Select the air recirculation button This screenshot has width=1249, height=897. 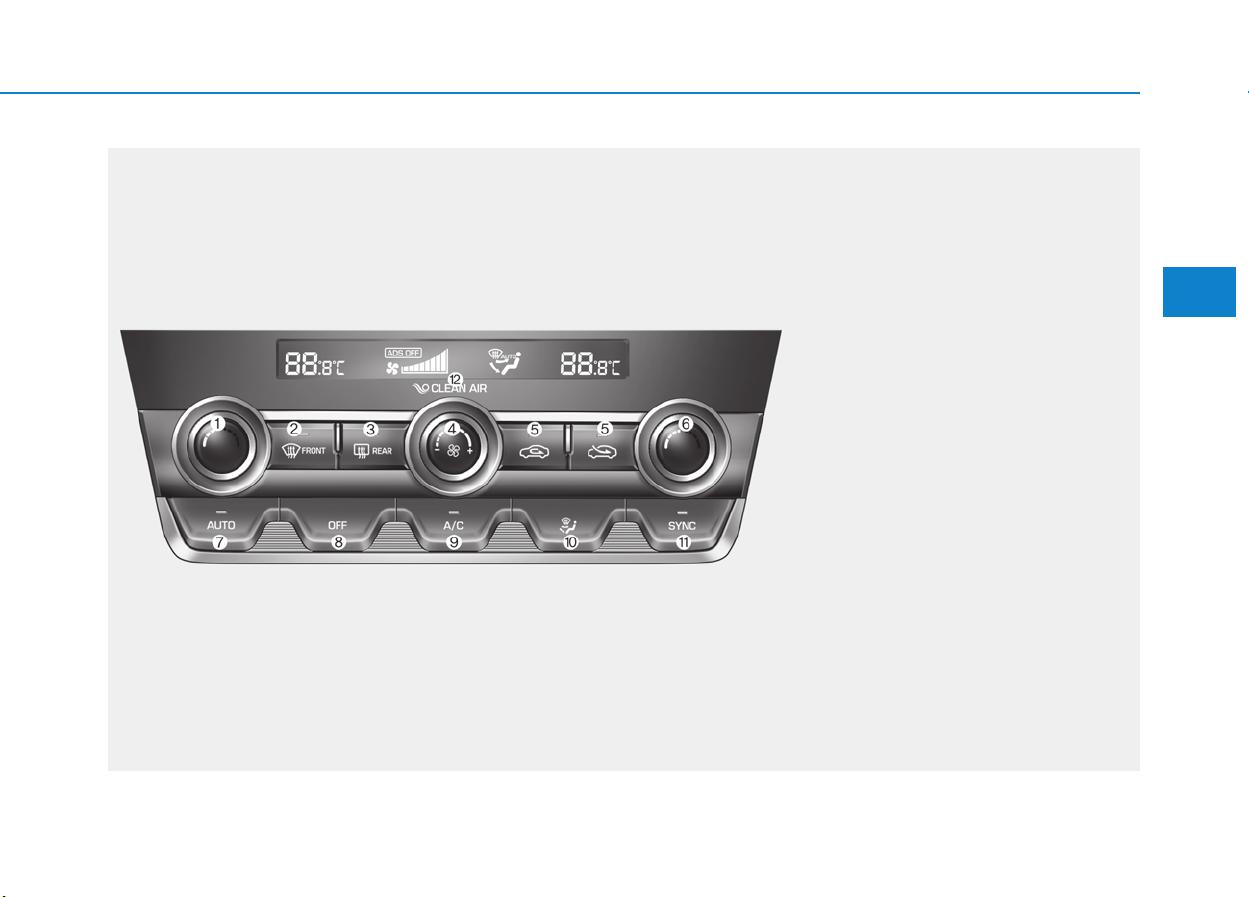533,444
